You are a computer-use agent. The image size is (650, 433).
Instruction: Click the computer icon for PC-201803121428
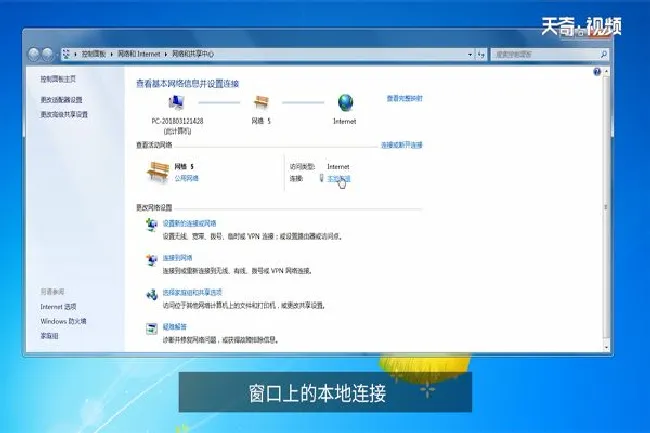pyautogui.click(x=176, y=102)
